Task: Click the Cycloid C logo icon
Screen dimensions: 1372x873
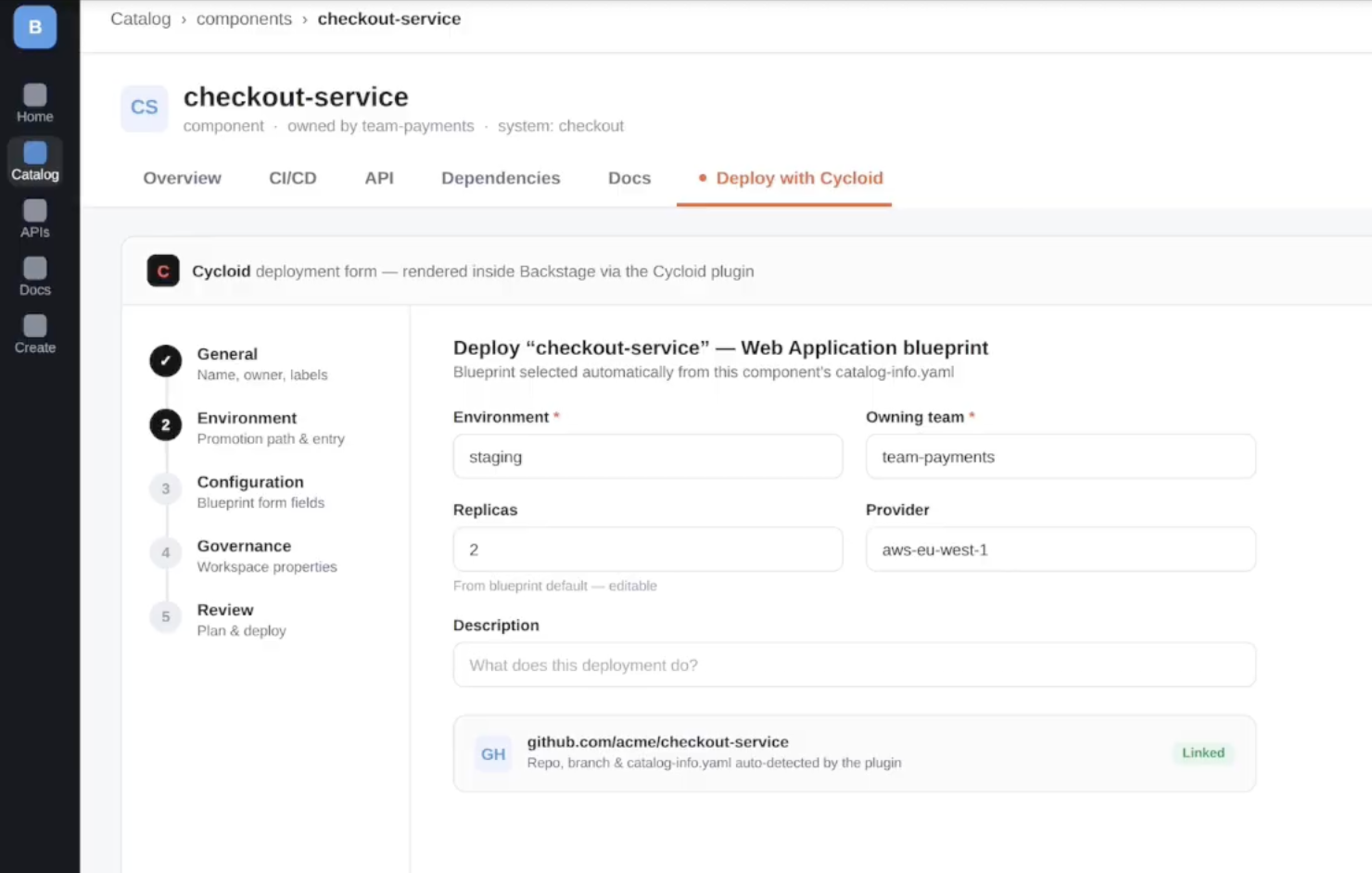Action: 163,271
